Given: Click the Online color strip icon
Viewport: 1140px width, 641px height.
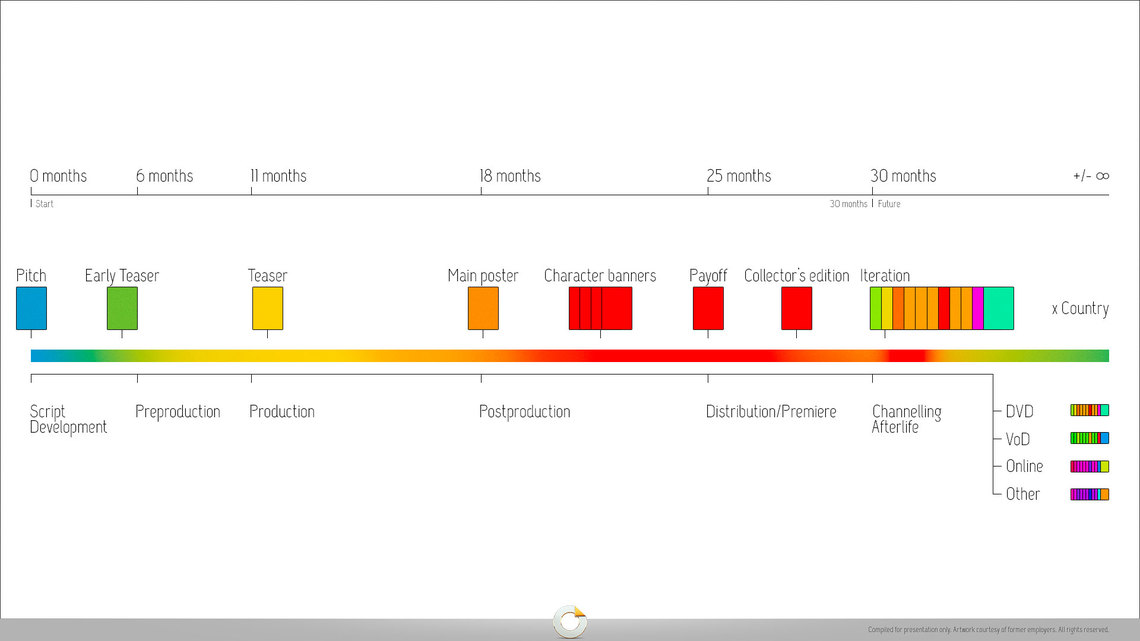Looking at the screenshot, I should tap(1089, 467).
